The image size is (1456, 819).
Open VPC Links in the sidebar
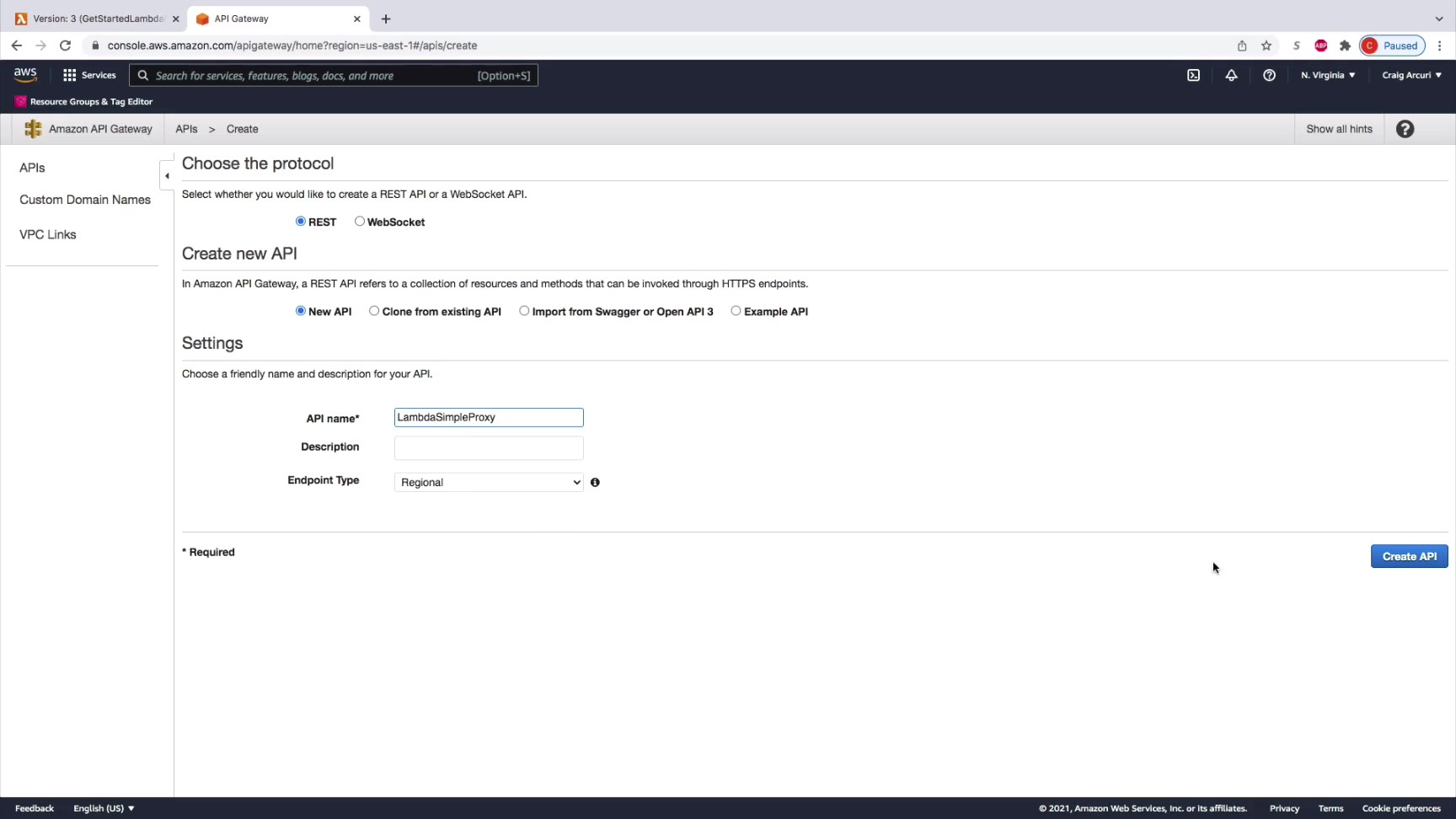point(48,234)
